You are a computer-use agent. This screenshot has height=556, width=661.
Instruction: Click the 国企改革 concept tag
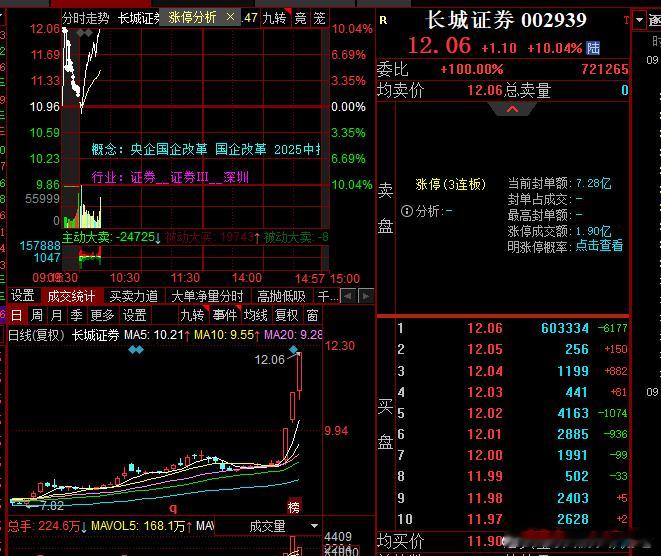(x=241, y=149)
